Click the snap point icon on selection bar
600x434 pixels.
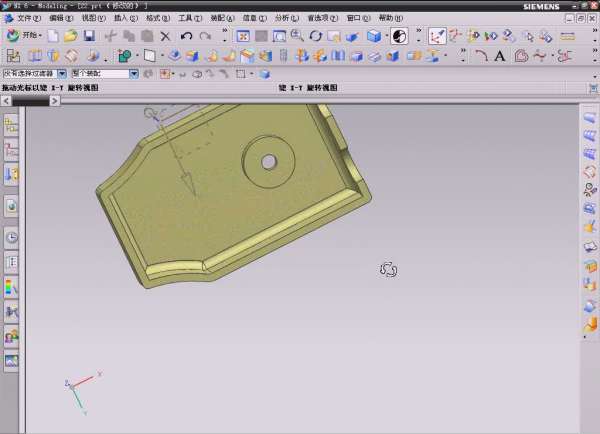(165, 74)
